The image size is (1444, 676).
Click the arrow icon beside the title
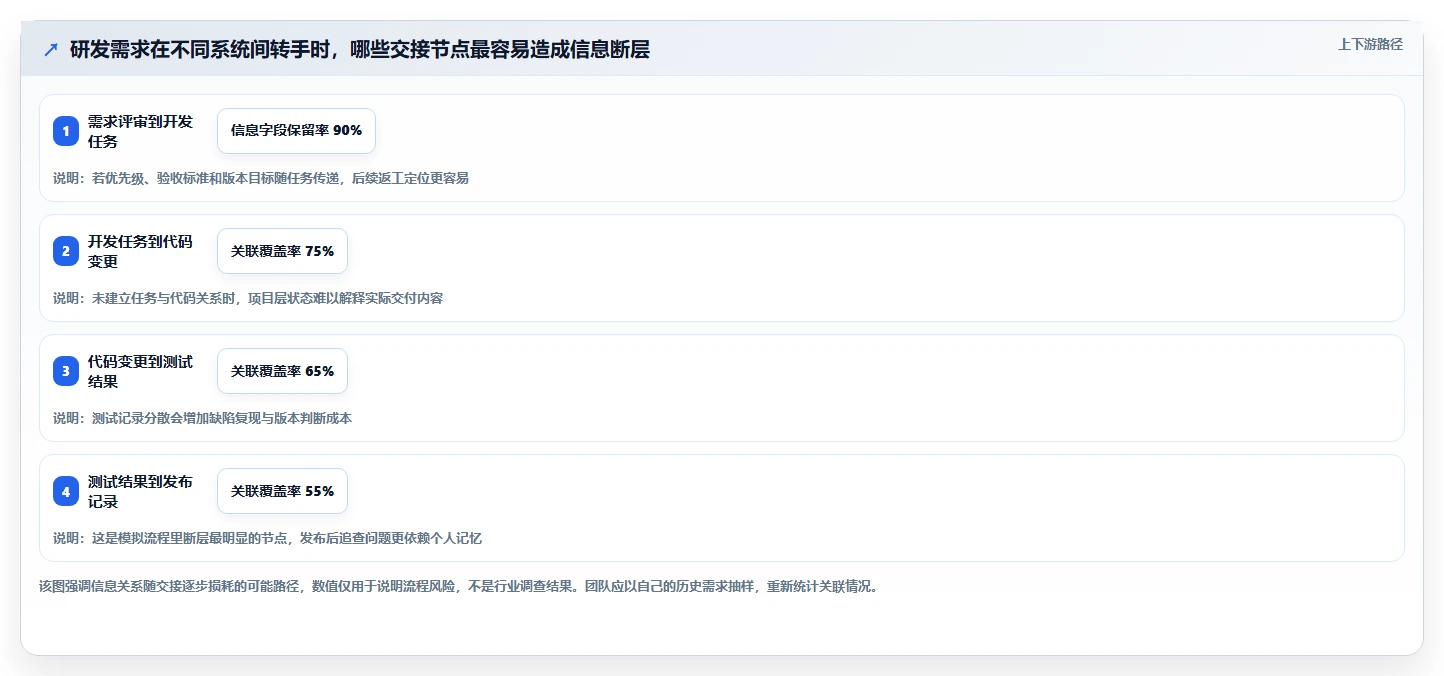[x=51, y=50]
